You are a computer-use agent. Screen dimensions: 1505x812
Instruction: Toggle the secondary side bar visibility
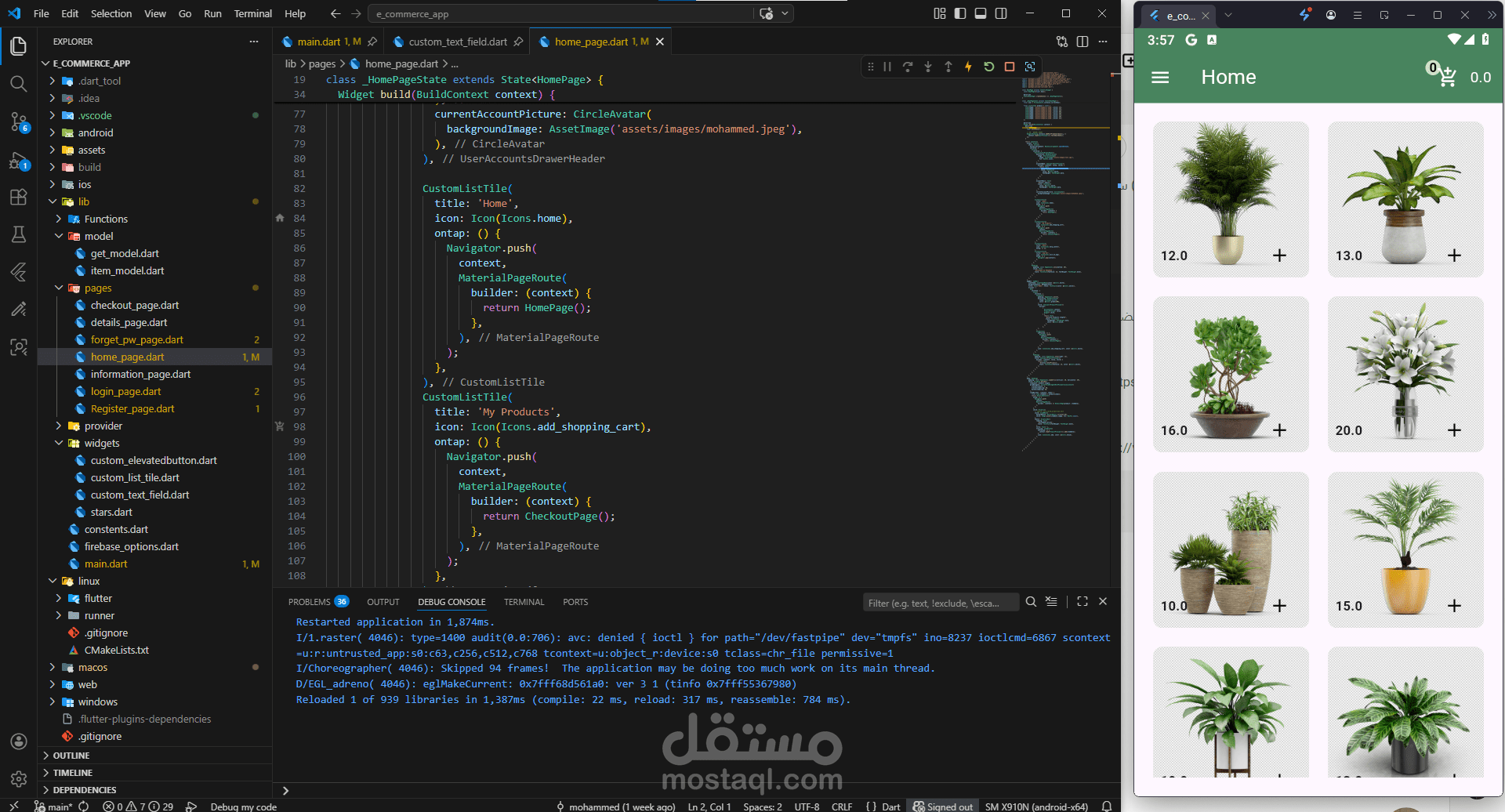pos(1001,13)
